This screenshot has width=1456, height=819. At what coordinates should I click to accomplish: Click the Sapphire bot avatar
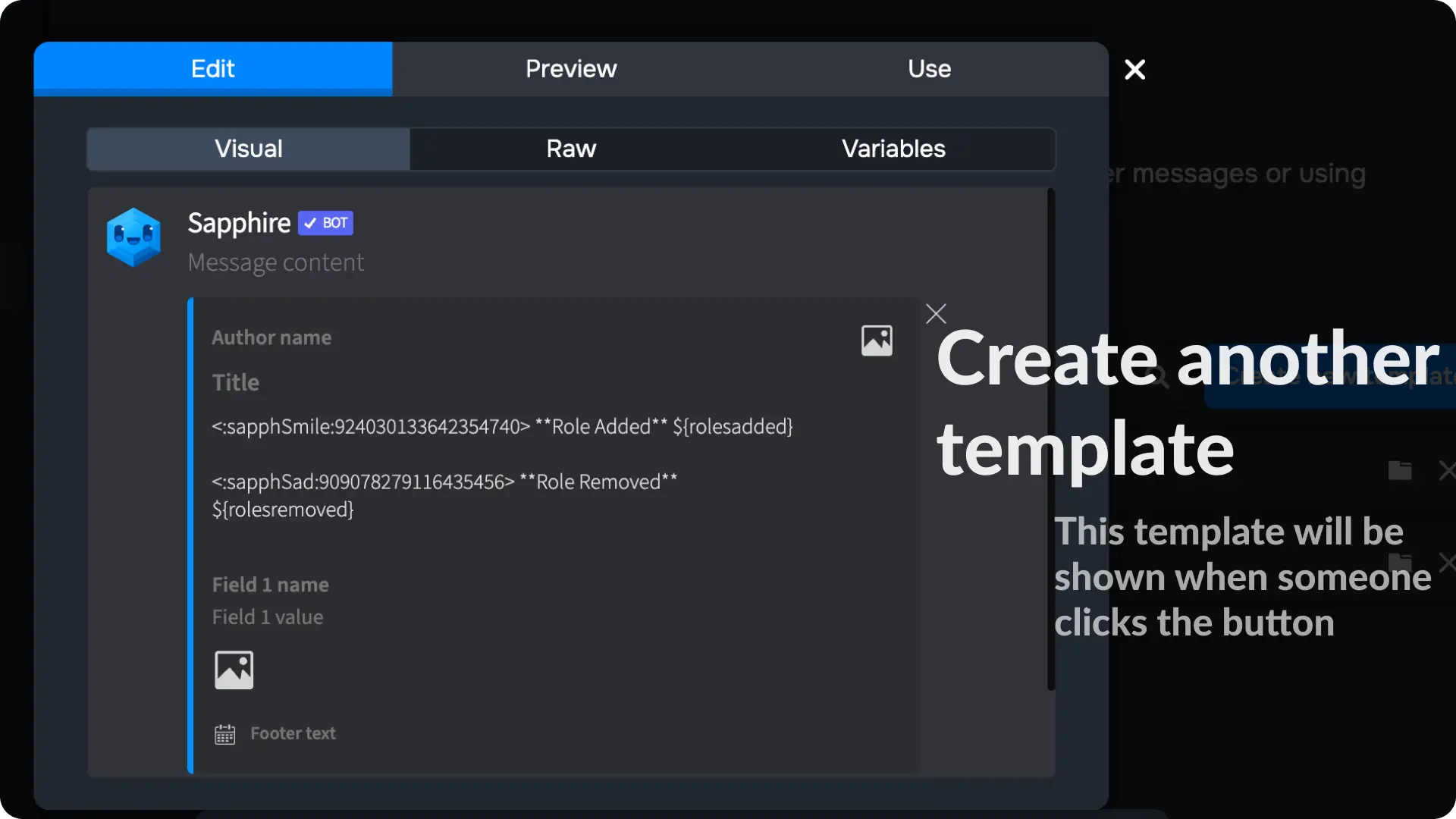coord(133,237)
